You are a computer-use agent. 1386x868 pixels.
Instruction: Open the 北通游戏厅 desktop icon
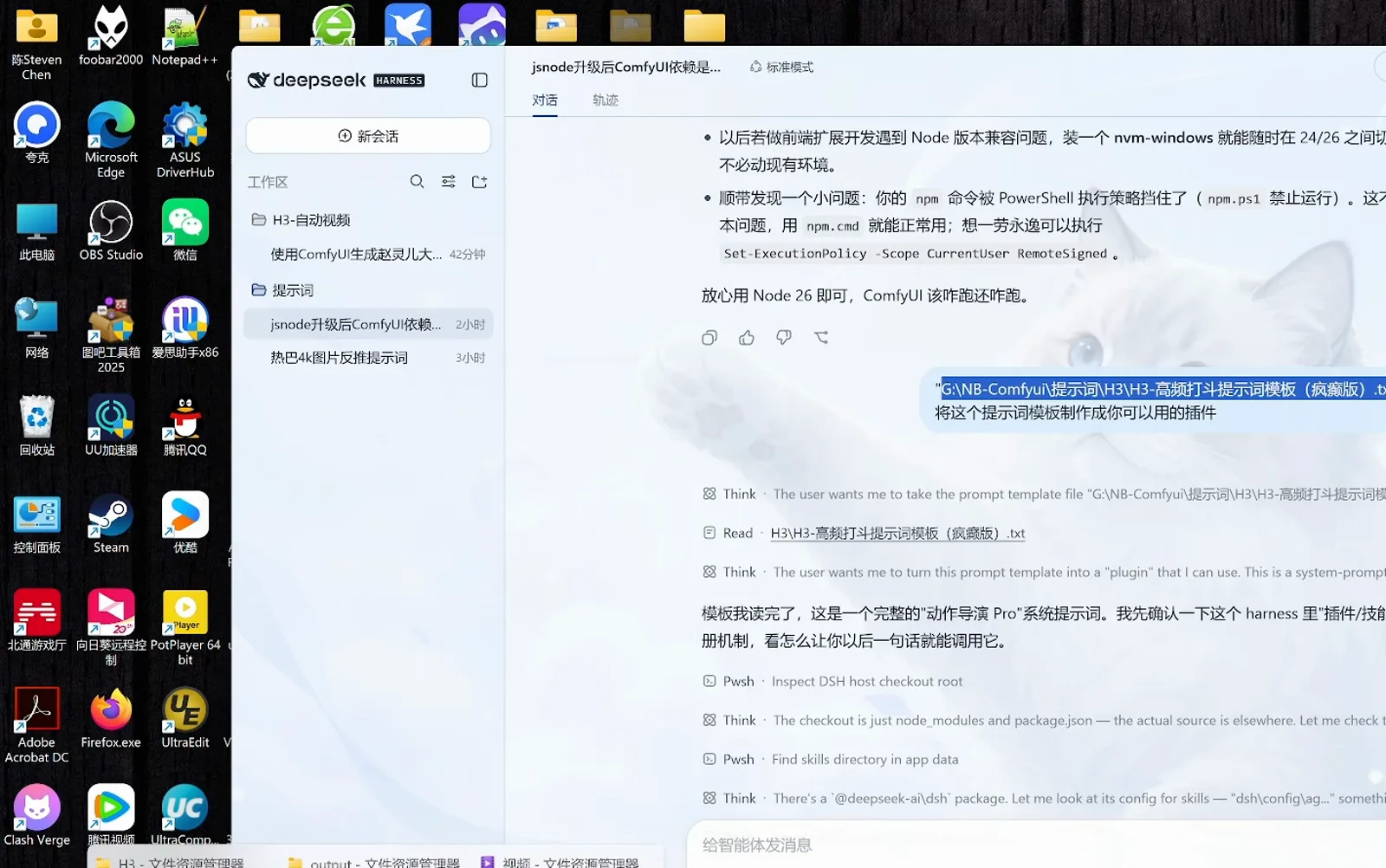tap(36, 620)
